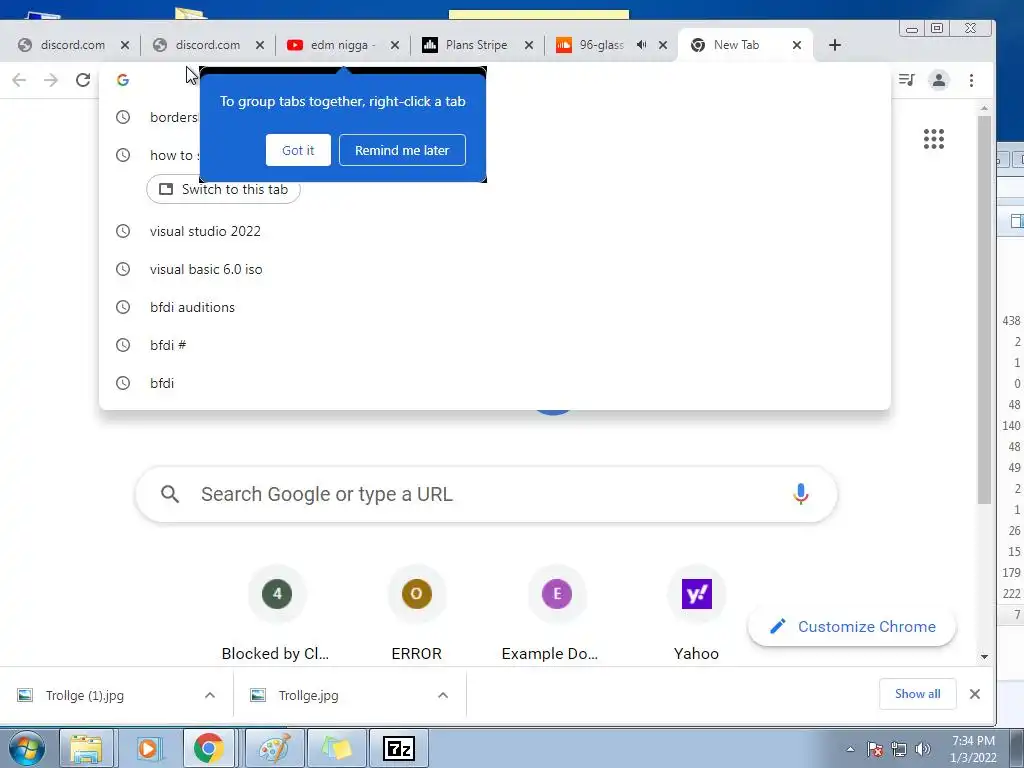This screenshot has height=768, width=1024.
Task: Show hidden tray icons arrow
Action: [850, 749]
